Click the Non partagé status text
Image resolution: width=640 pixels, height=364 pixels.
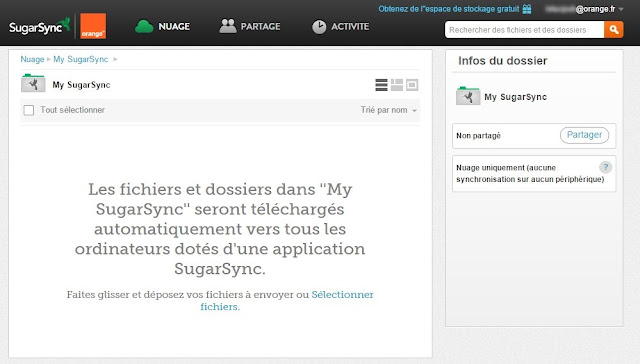478,136
